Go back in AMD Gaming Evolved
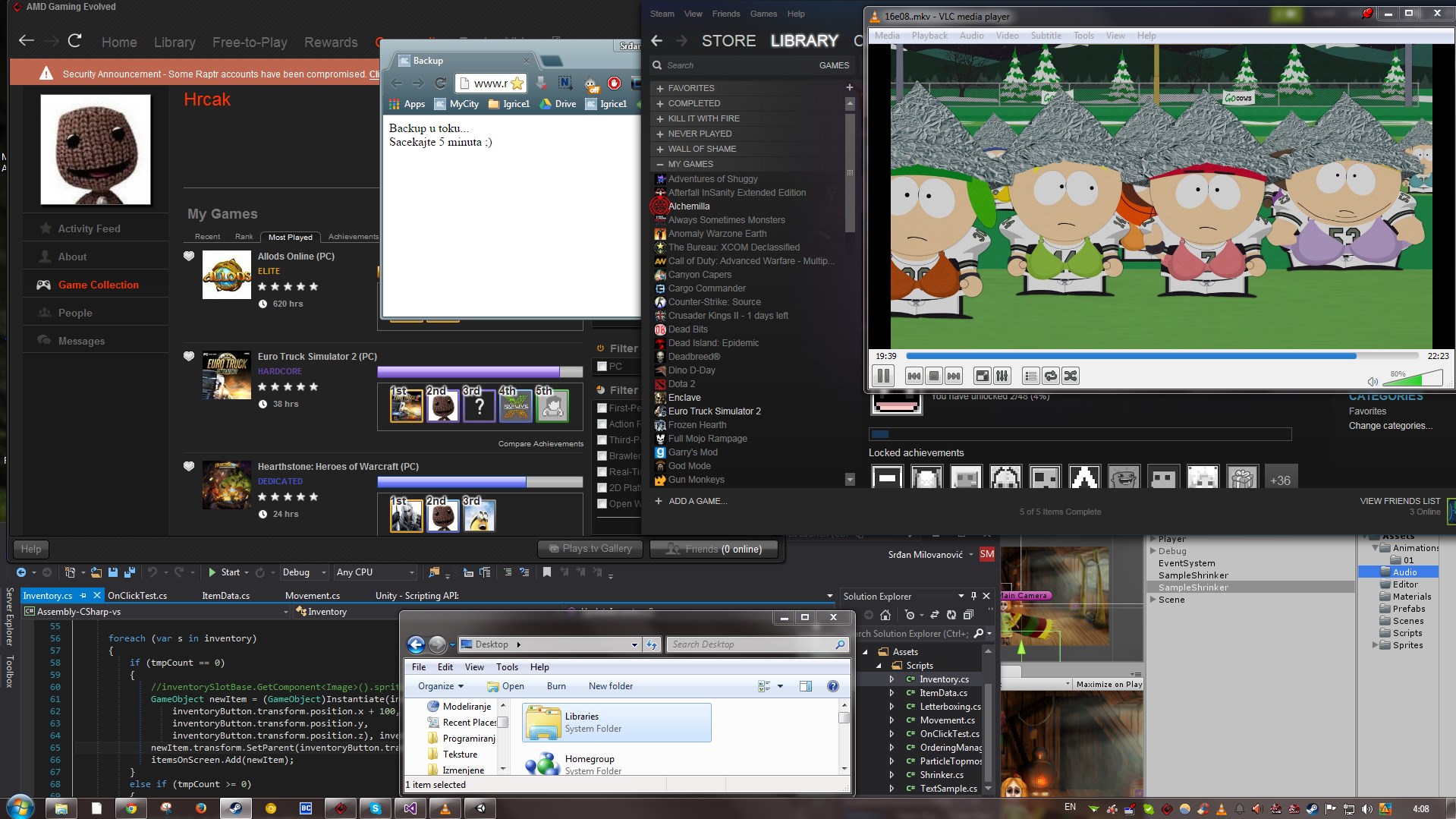This screenshot has width=1456, height=819. click(27, 41)
